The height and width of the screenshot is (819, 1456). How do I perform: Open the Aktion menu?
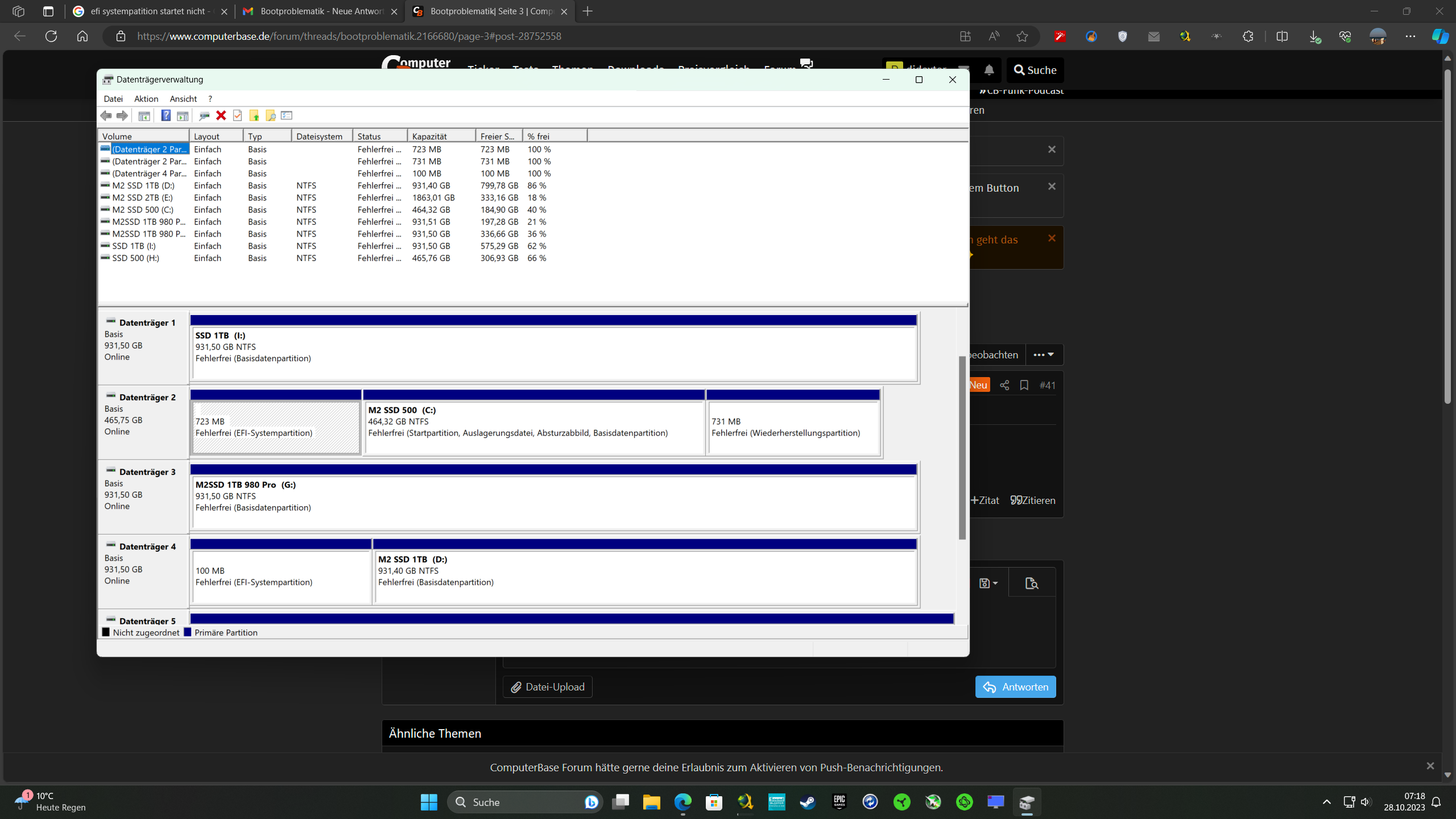(146, 99)
